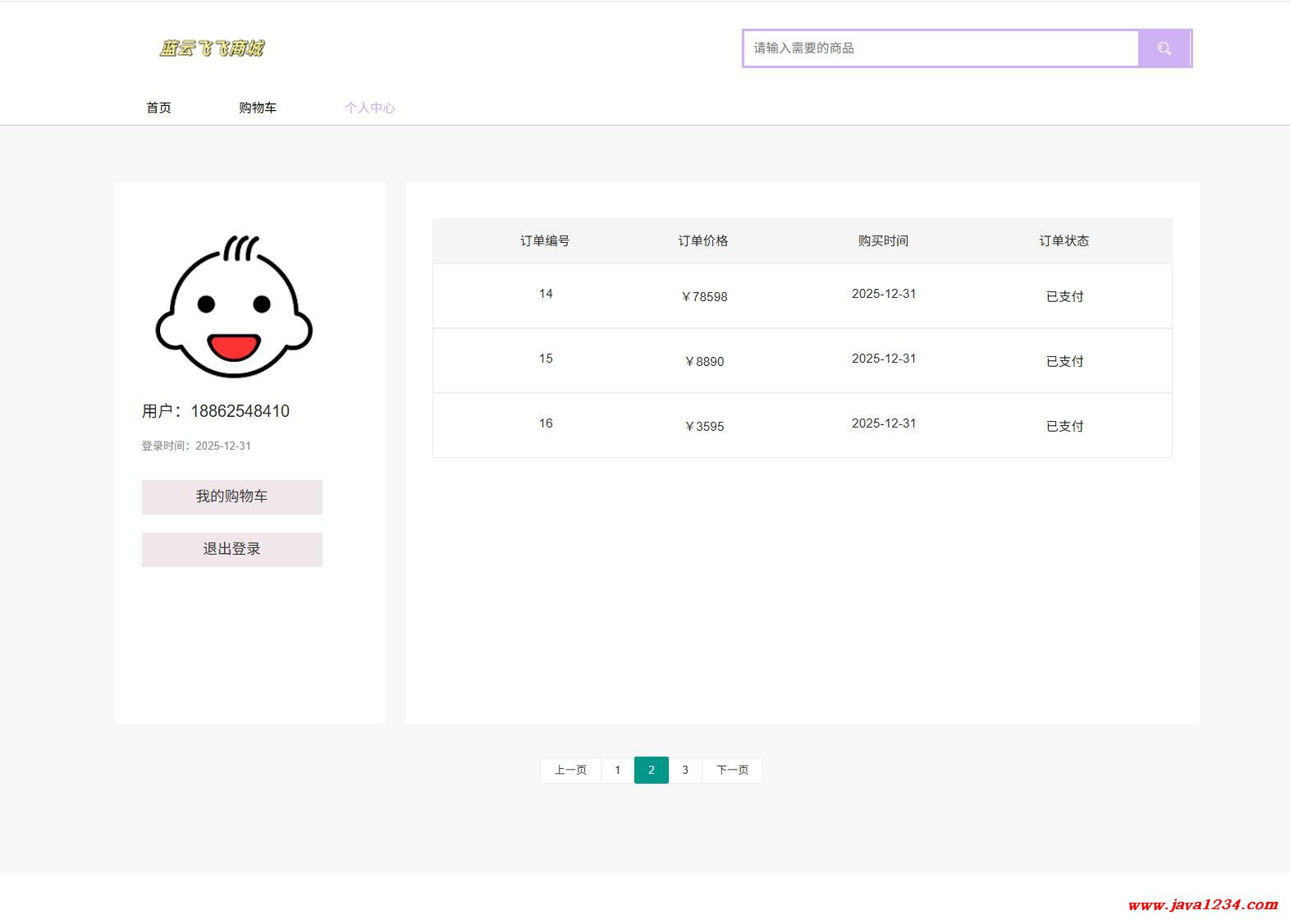1290x924 pixels.
Task: Type in the 请输入需要的商品 search field
Action: click(940, 48)
